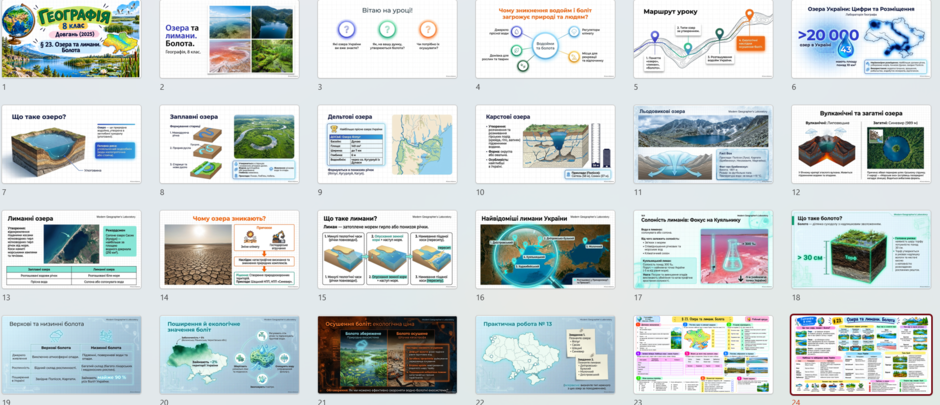Open 'Осушення боліт: екологічна ціна' slide thumbnail
This screenshot has height=405, width=940.
point(387,355)
